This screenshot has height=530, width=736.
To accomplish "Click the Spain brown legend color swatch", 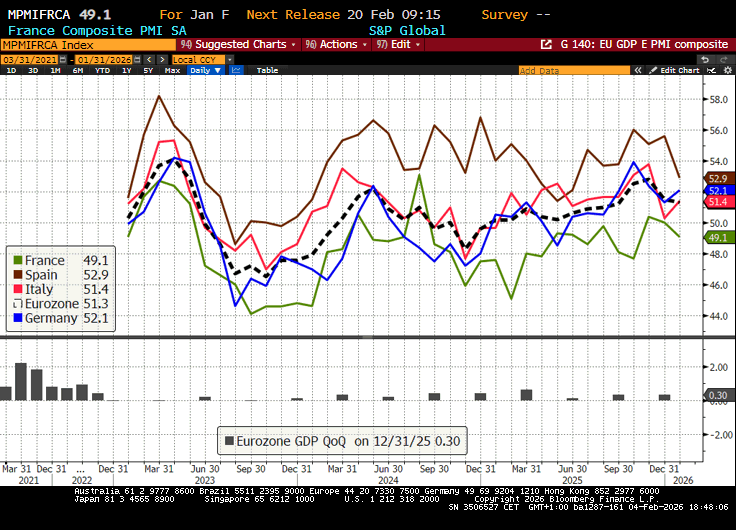I will pos(15,275).
